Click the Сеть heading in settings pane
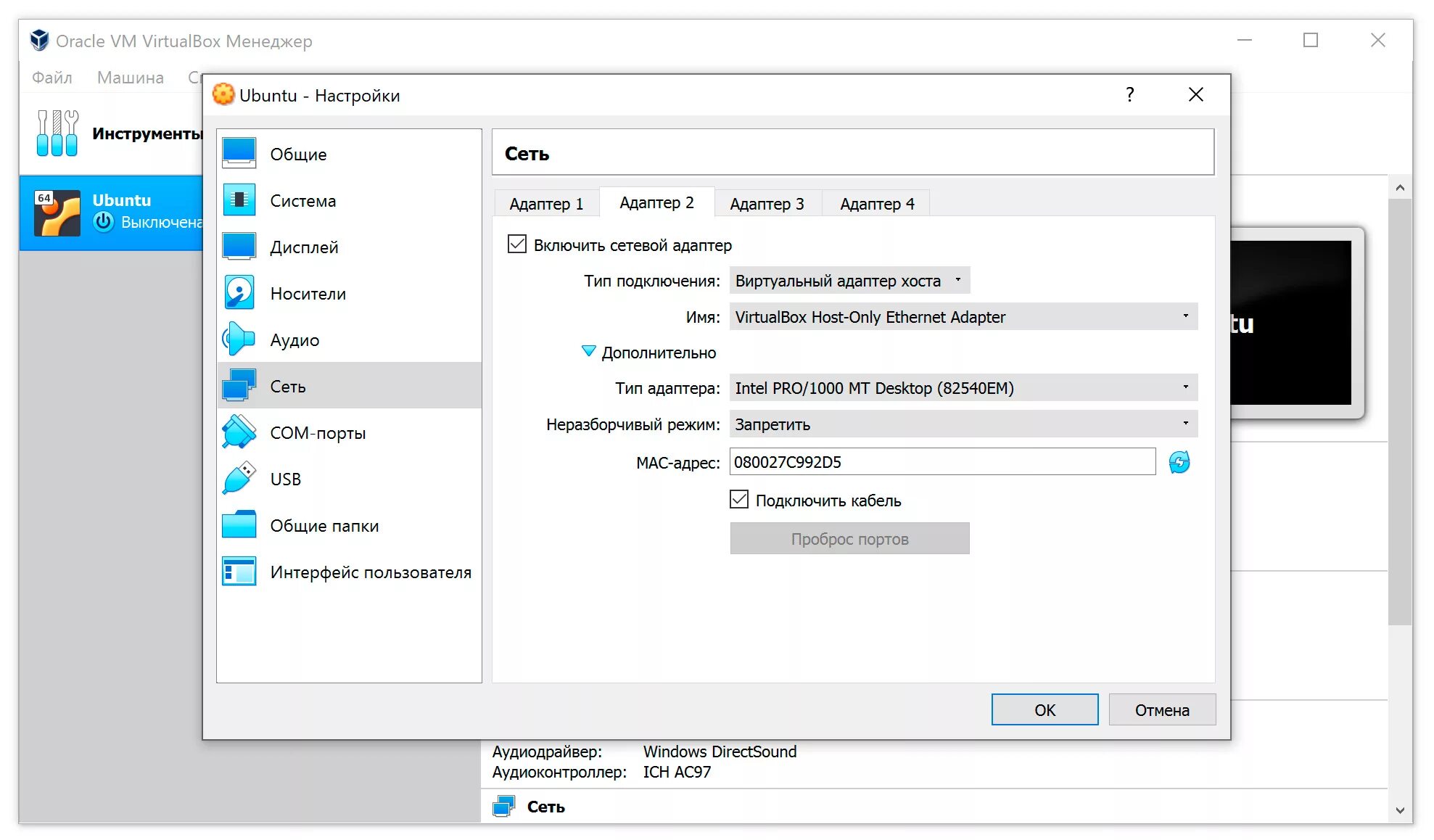1434x840 pixels. [x=527, y=154]
